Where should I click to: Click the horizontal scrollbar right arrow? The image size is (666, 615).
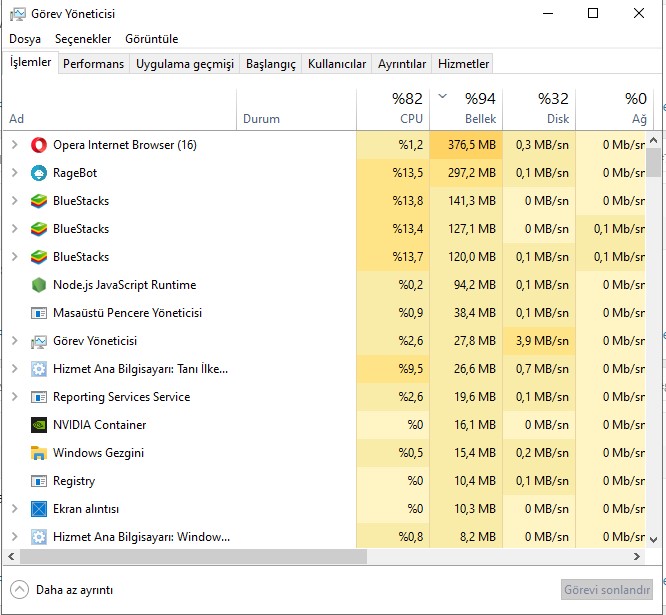click(x=637, y=556)
